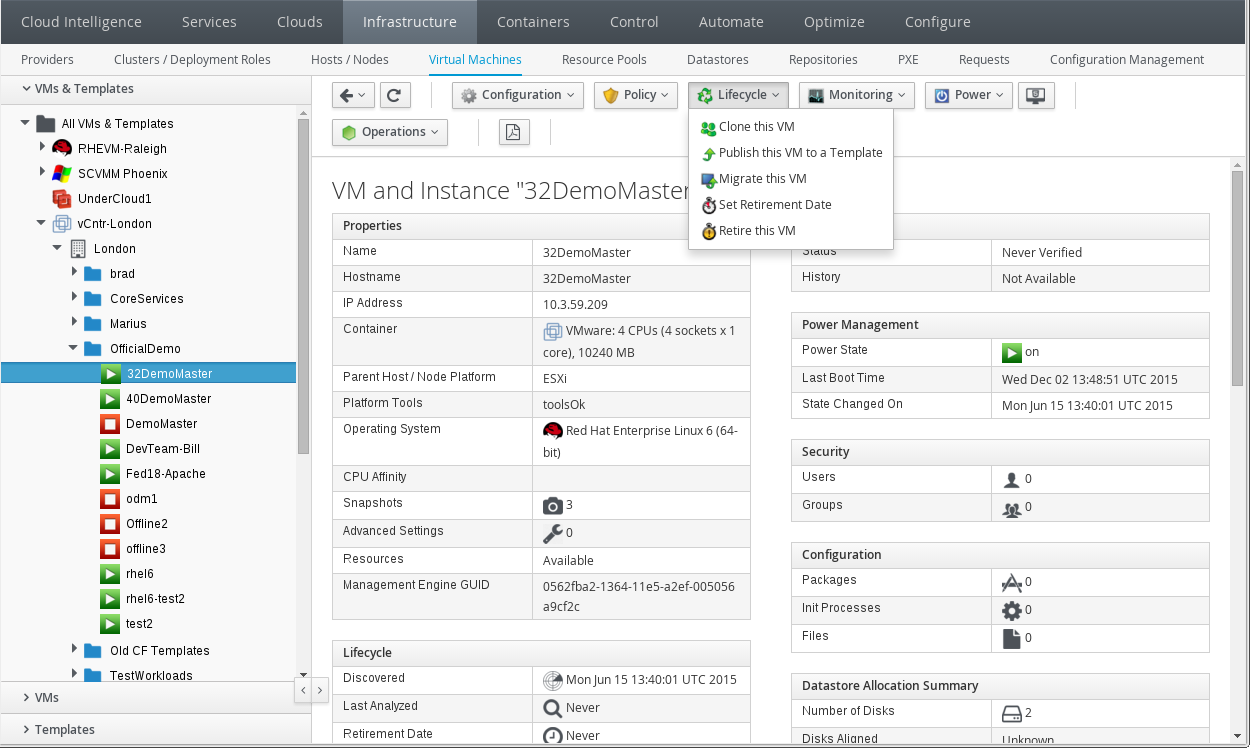Image resolution: width=1250 pixels, height=748 pixels.
Task: Select the Fed18-Apache VM in tree
Action: coord(165,473)
